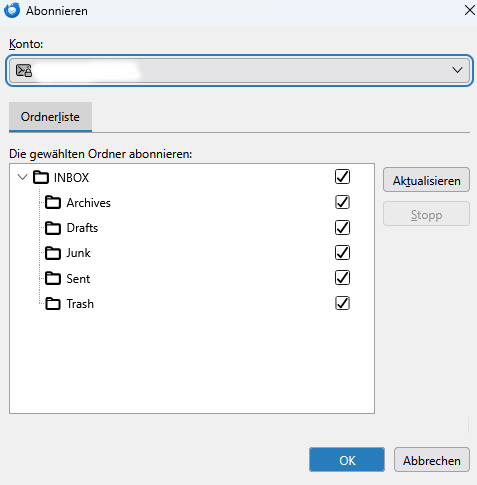The height and width of the screenshot is (485, 477).
Task: Click the Thunderbird logo in title bar
Action: 12,10
